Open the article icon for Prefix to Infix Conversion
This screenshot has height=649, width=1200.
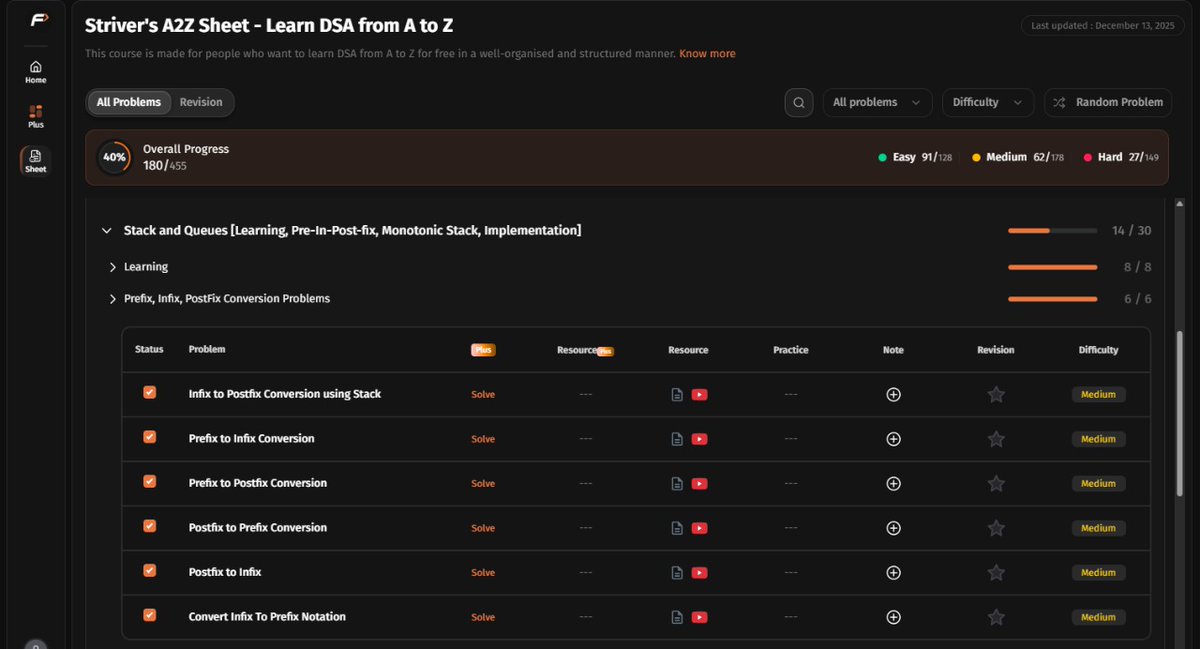[677, 439]
